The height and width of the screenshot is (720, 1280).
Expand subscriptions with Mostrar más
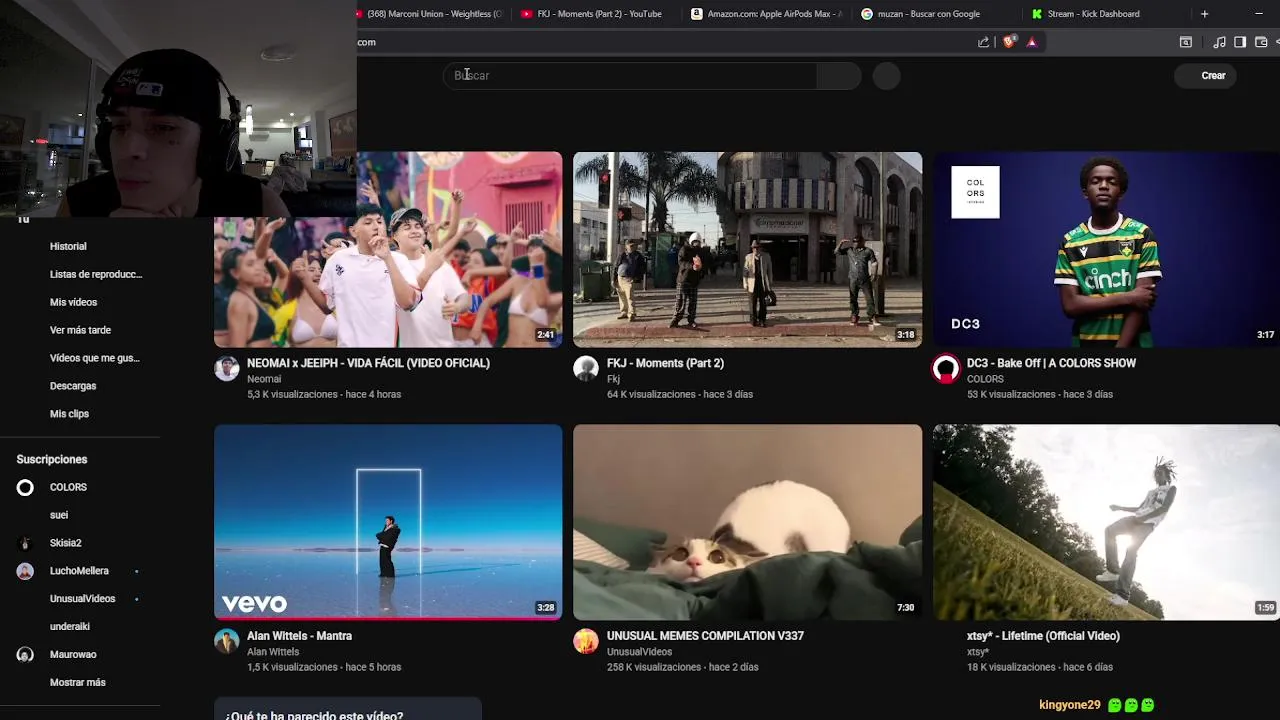coord(77,682)
